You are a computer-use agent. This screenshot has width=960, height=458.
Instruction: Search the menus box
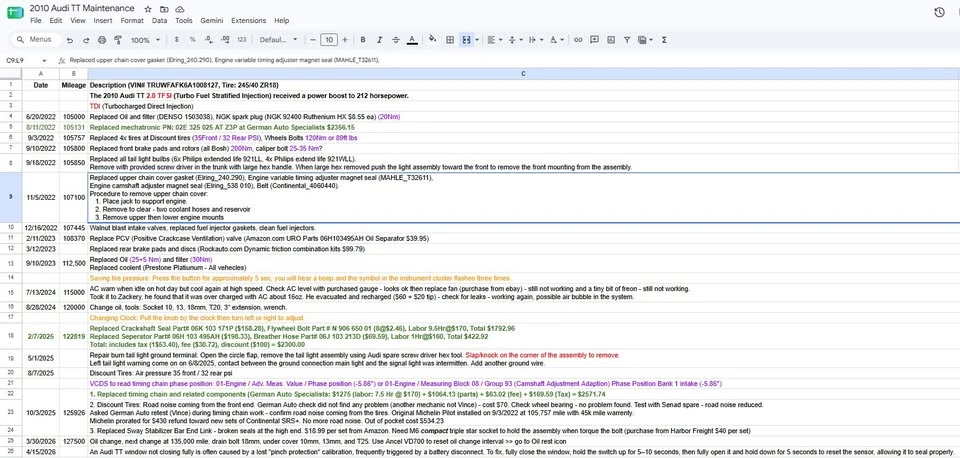37,40
